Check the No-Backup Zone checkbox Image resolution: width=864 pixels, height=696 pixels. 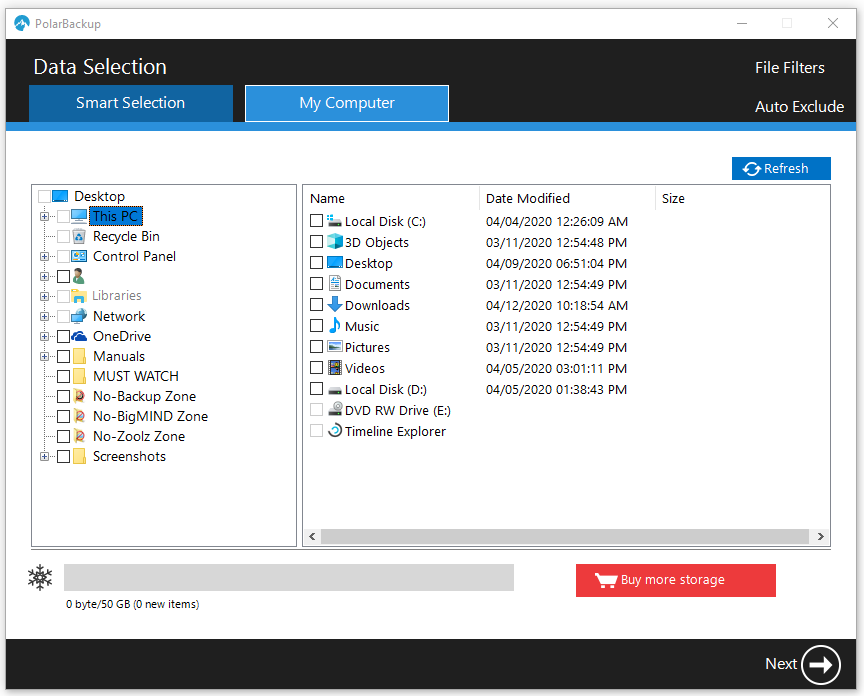(63, 396)
